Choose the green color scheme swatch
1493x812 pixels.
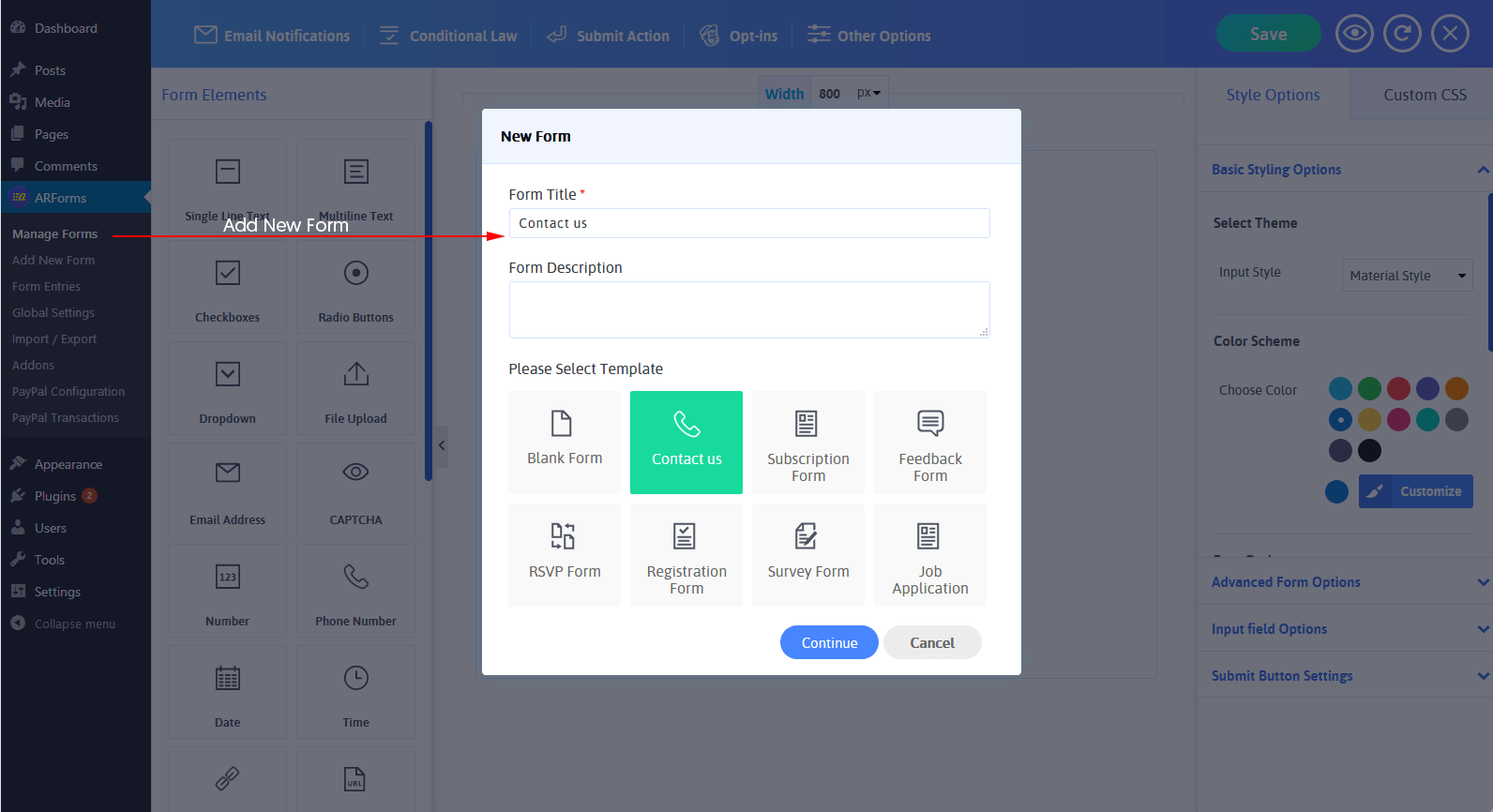(1369, 388)
